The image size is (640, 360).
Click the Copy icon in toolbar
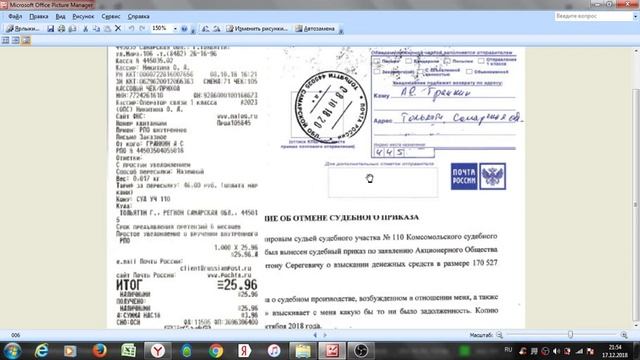(x=96, y=29)
